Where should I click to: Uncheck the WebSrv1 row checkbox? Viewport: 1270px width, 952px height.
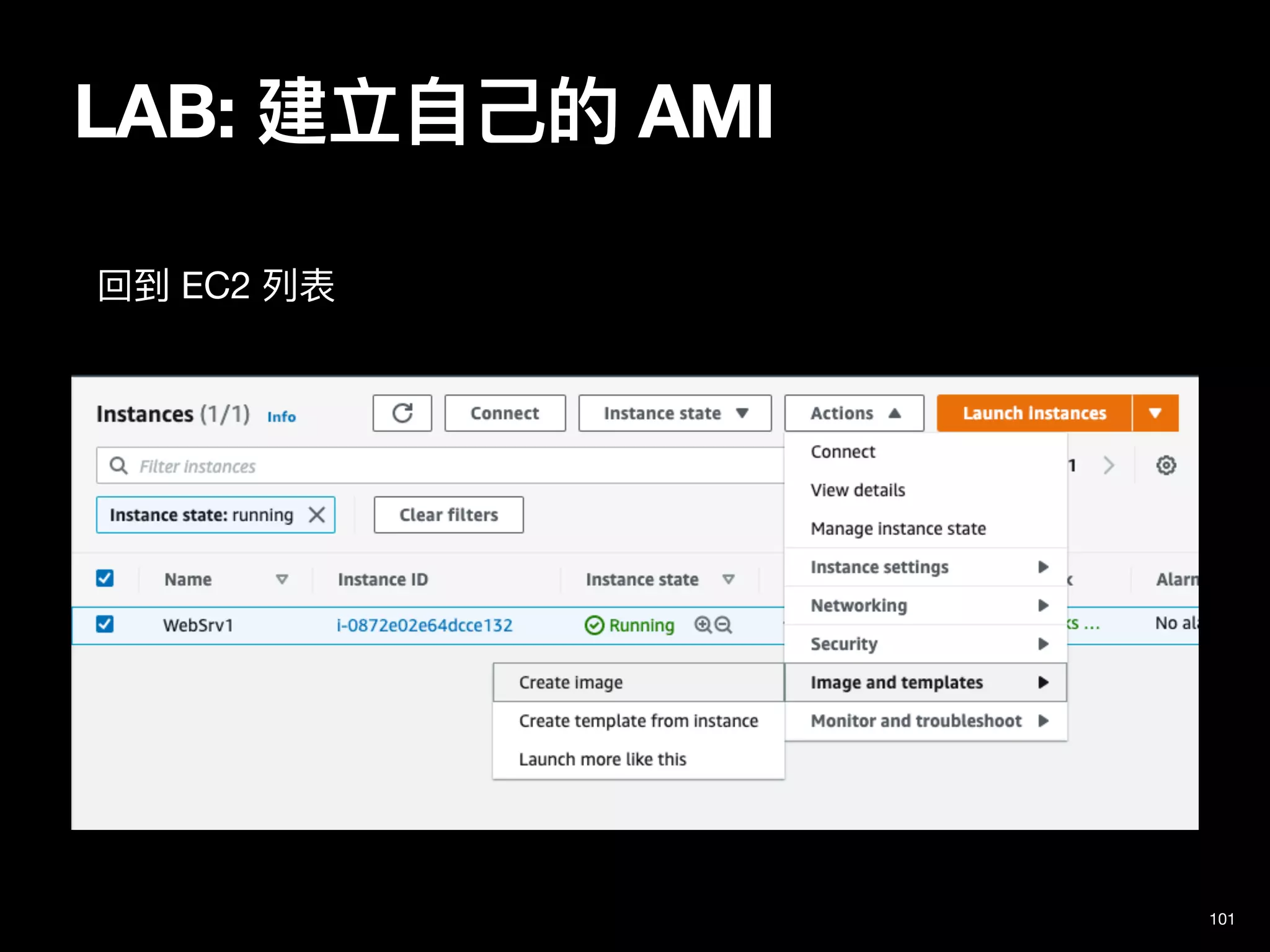tap(105, 624)
